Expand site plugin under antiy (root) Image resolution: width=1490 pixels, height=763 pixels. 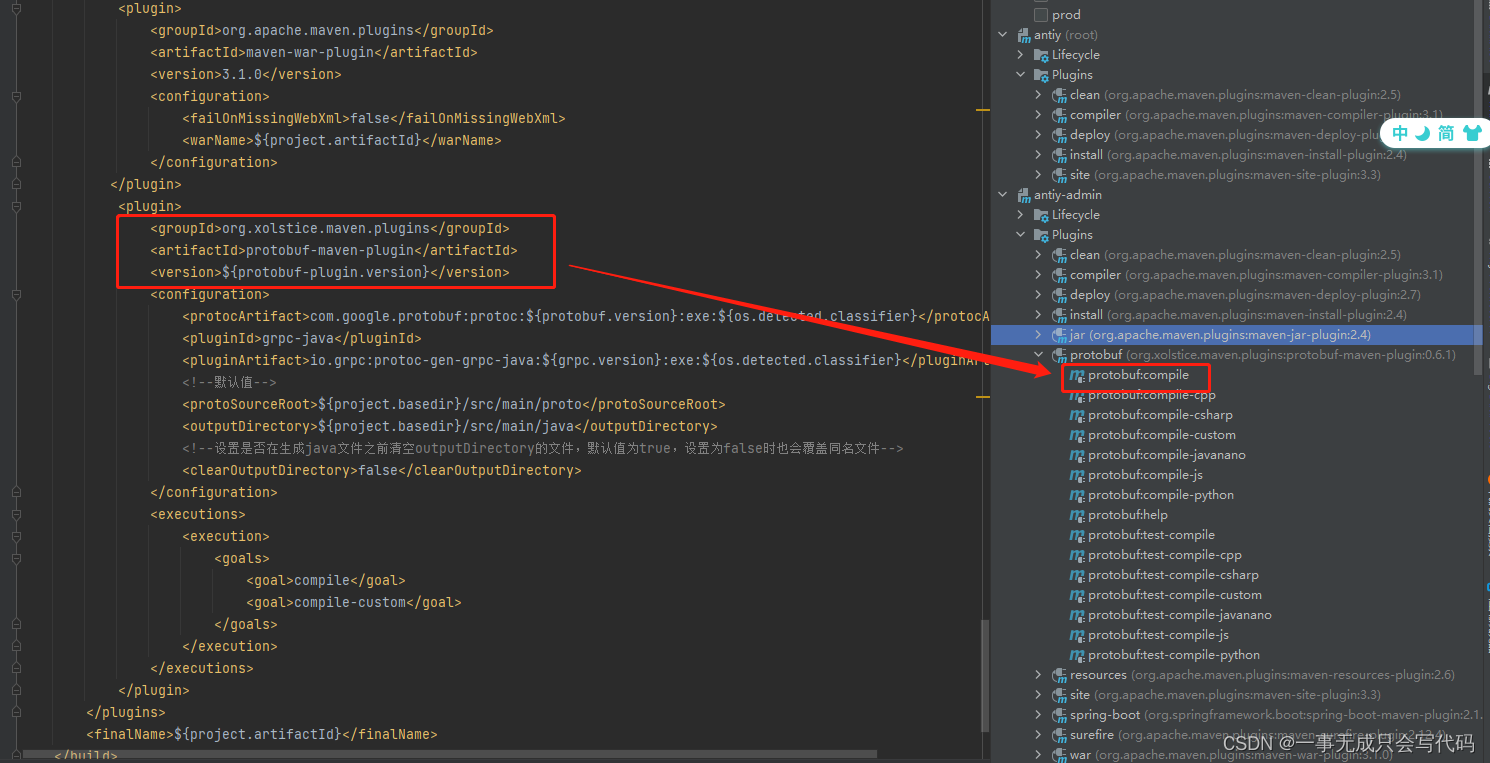(x=1039, y=175)
